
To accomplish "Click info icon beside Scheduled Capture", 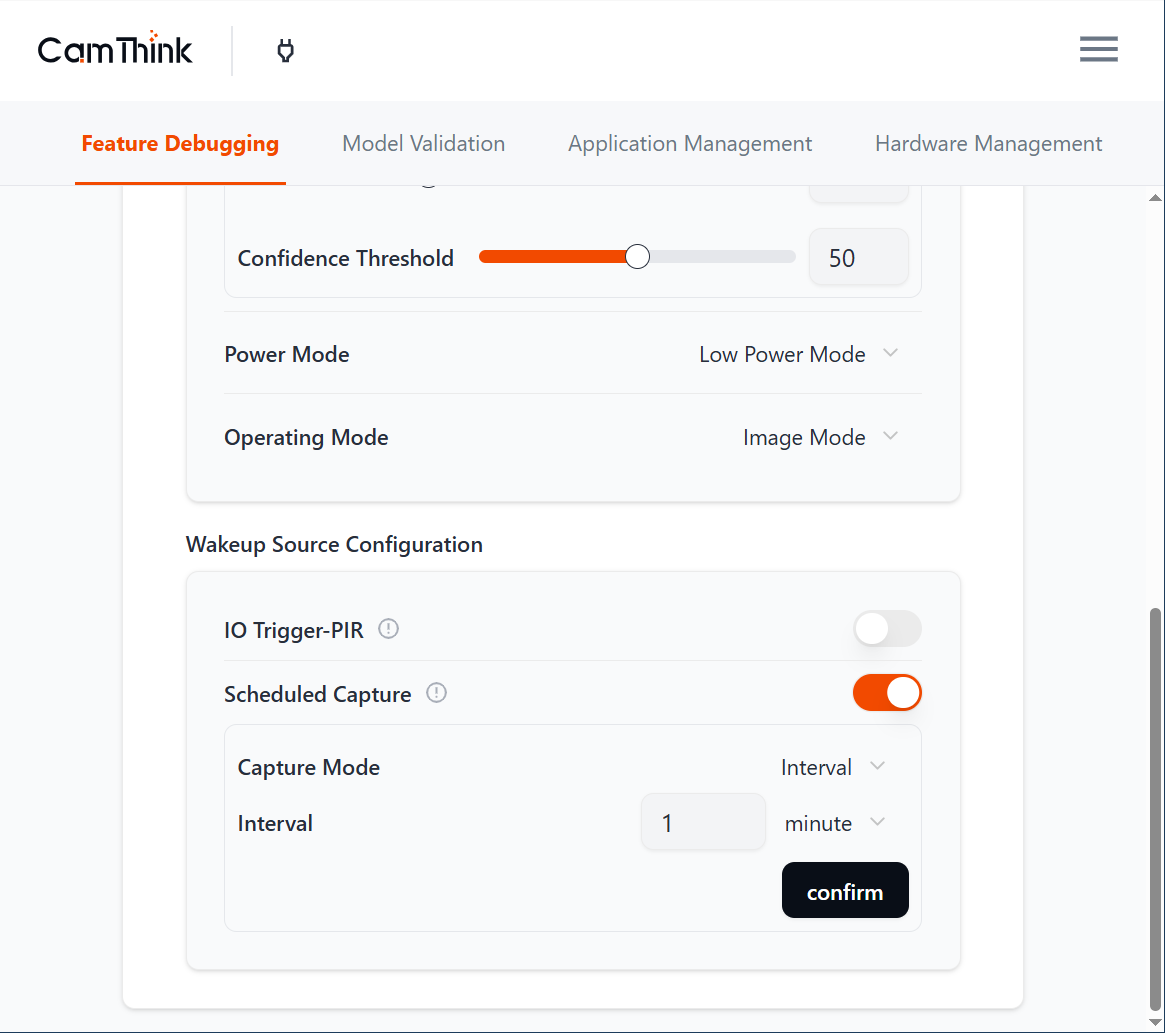I will pos(436,693).
